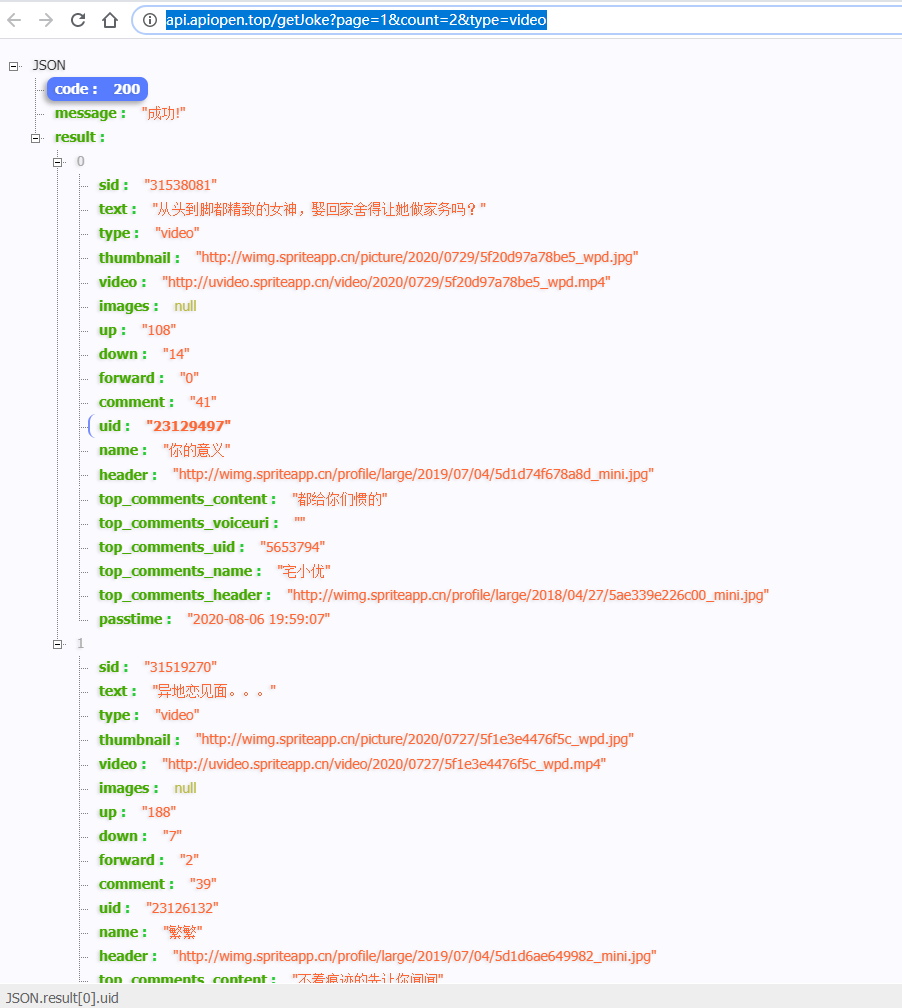This screenshot has width=902, height=1008.
Task: Click top_comments_content value 都给你们惯的
Action: pos(339,499)
